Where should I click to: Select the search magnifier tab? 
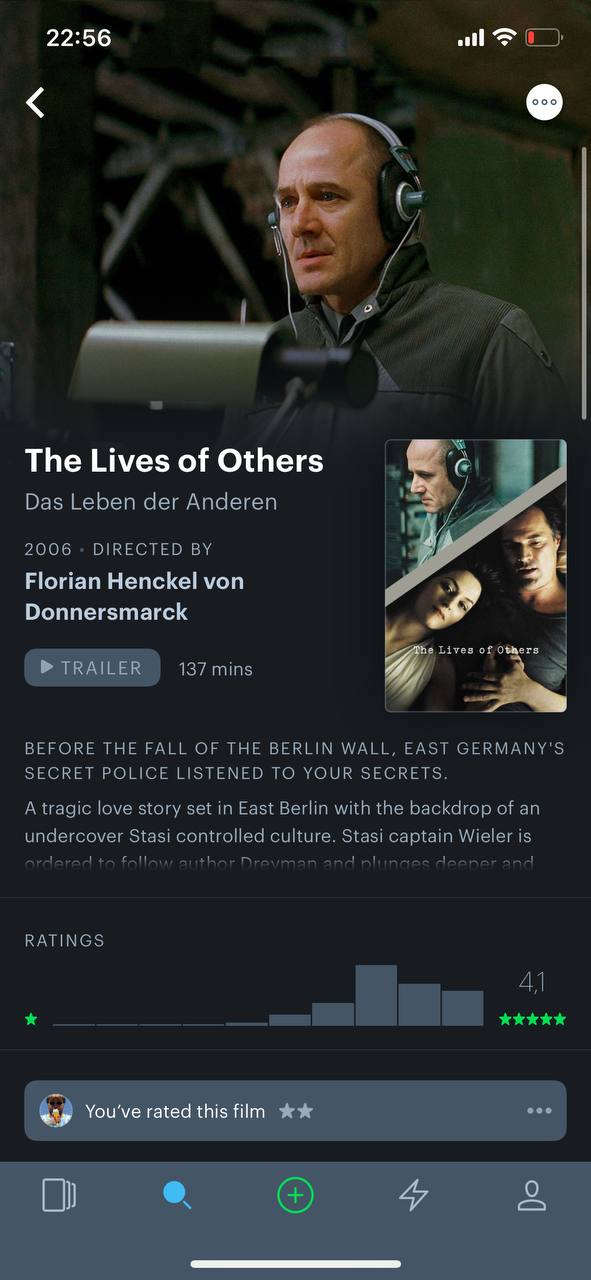(177, 1195)
